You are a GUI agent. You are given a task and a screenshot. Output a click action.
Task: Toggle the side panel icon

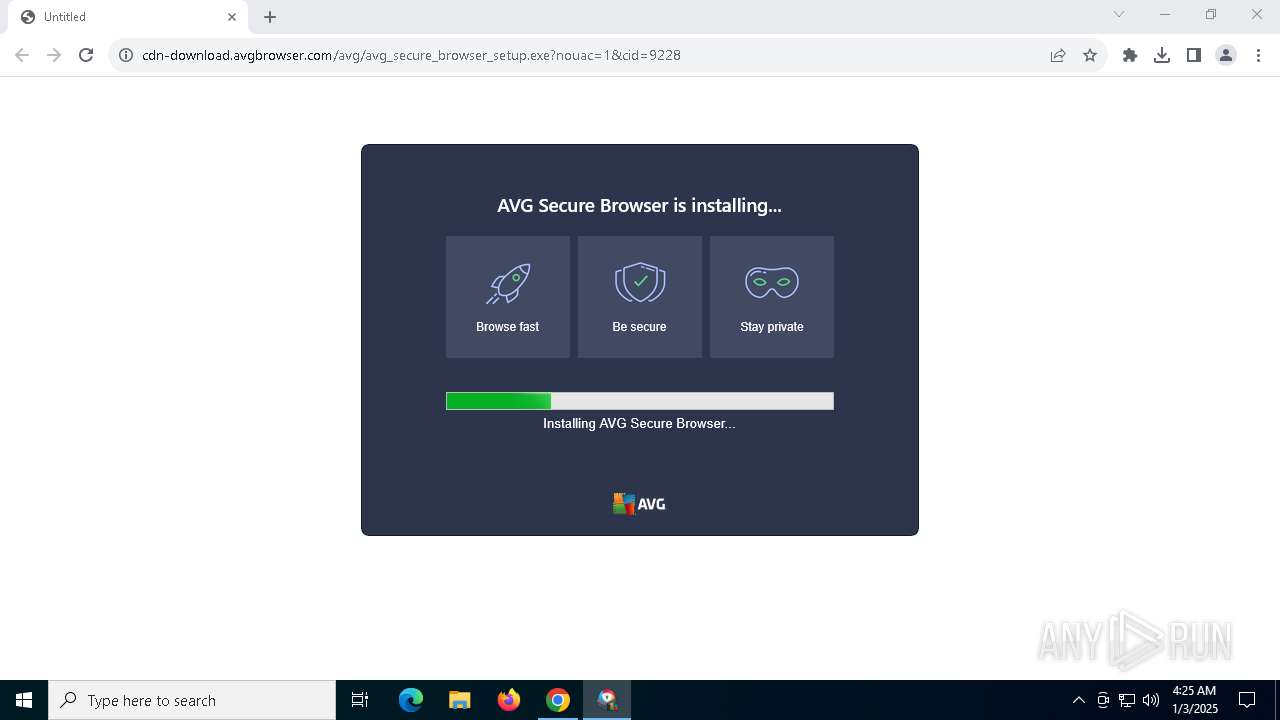tap(1194, 55)
